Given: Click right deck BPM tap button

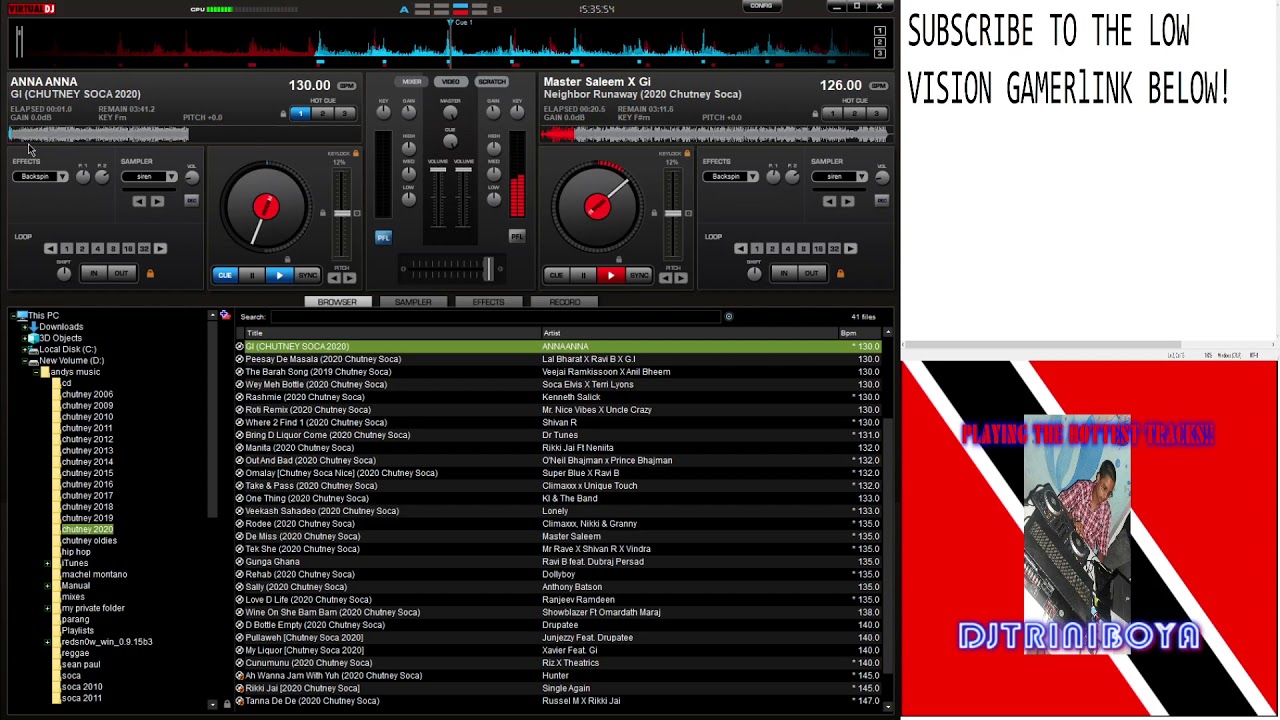Looking at the screenshot, I should [879, 86].
